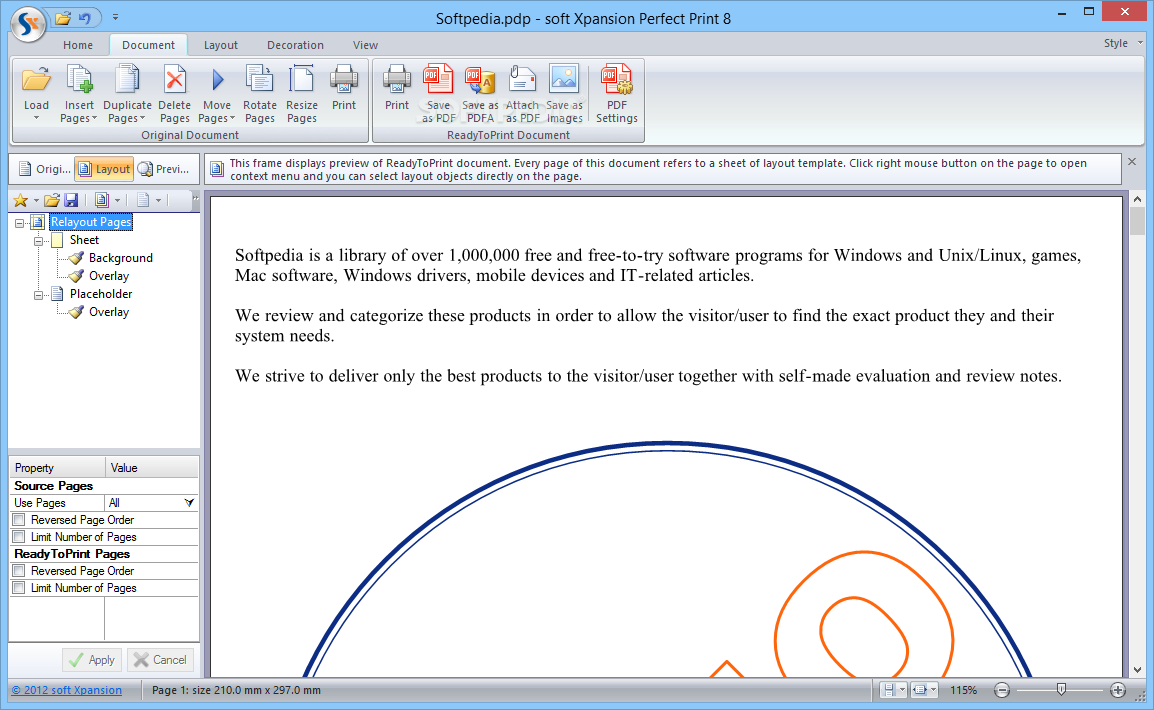Switch to the Home ribbon tab
This screenshot has width=1154, height=710.
(x=78, y=45)
